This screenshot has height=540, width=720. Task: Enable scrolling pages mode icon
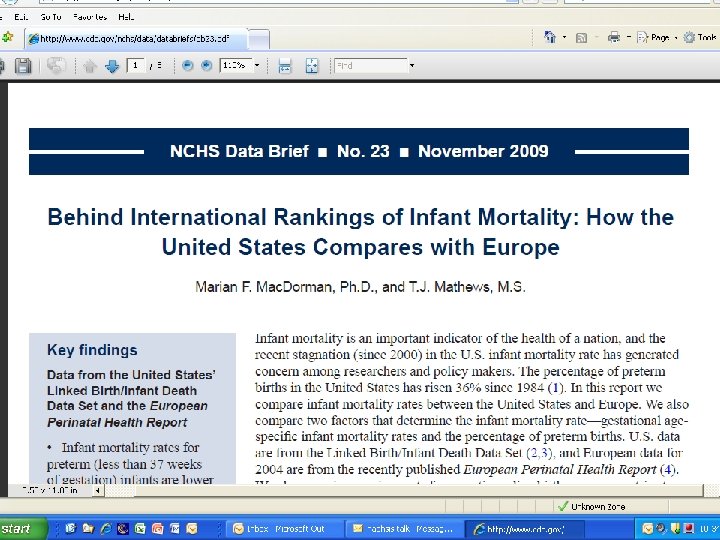click(x=285, y=66)
